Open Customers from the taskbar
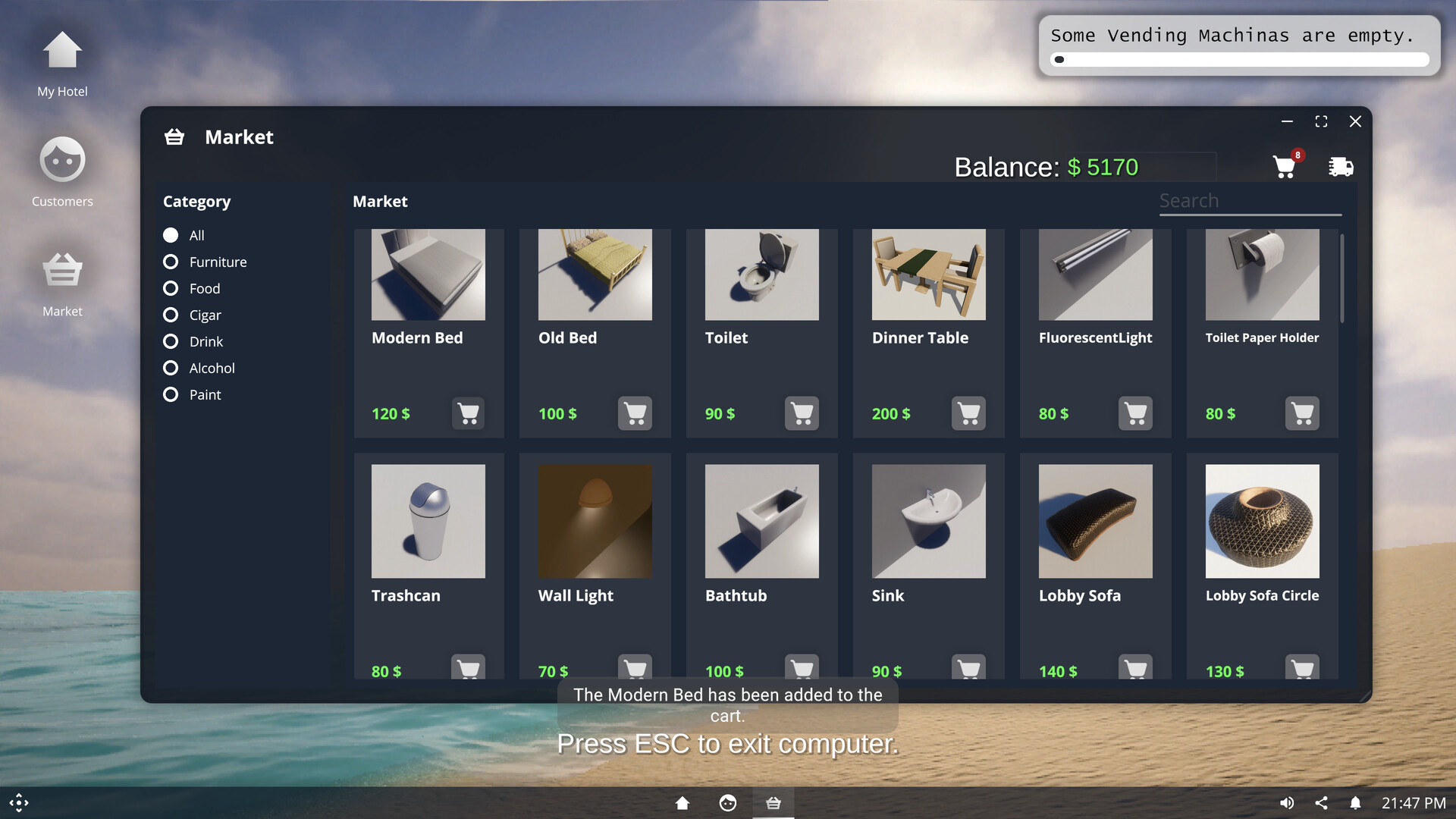This screenshot has width=1456, height=819. [727, 803]
